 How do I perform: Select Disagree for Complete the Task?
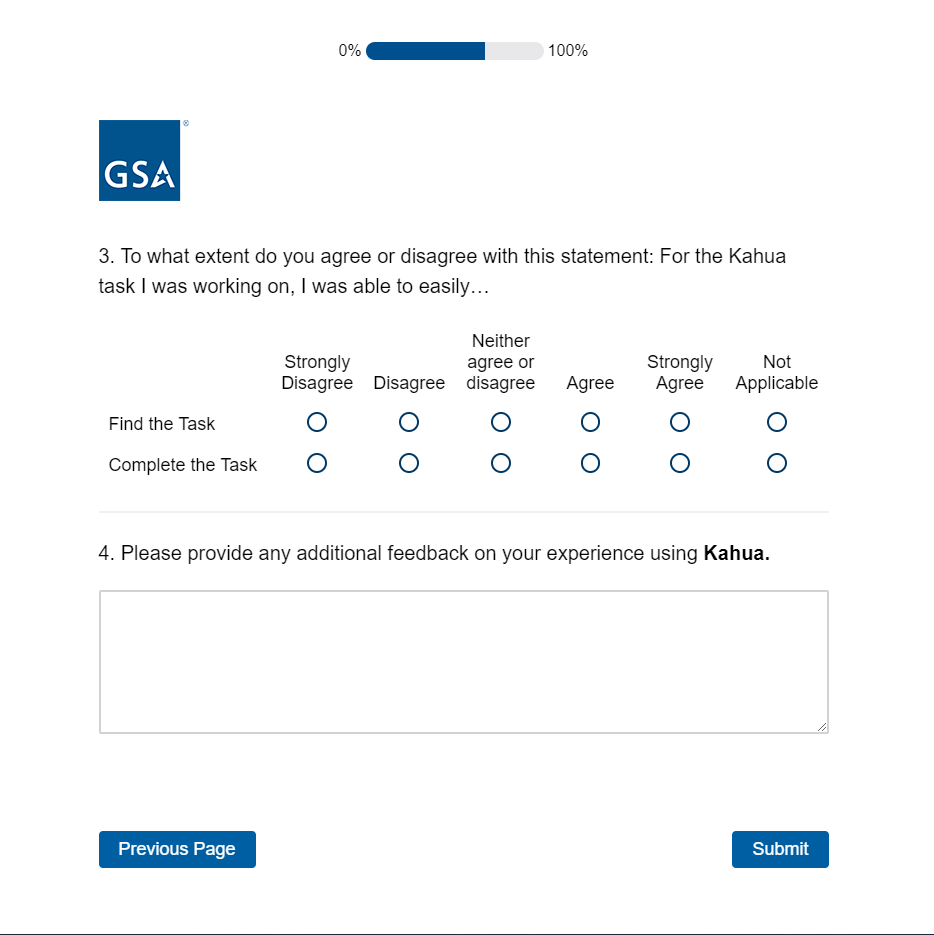pos(409,463)
